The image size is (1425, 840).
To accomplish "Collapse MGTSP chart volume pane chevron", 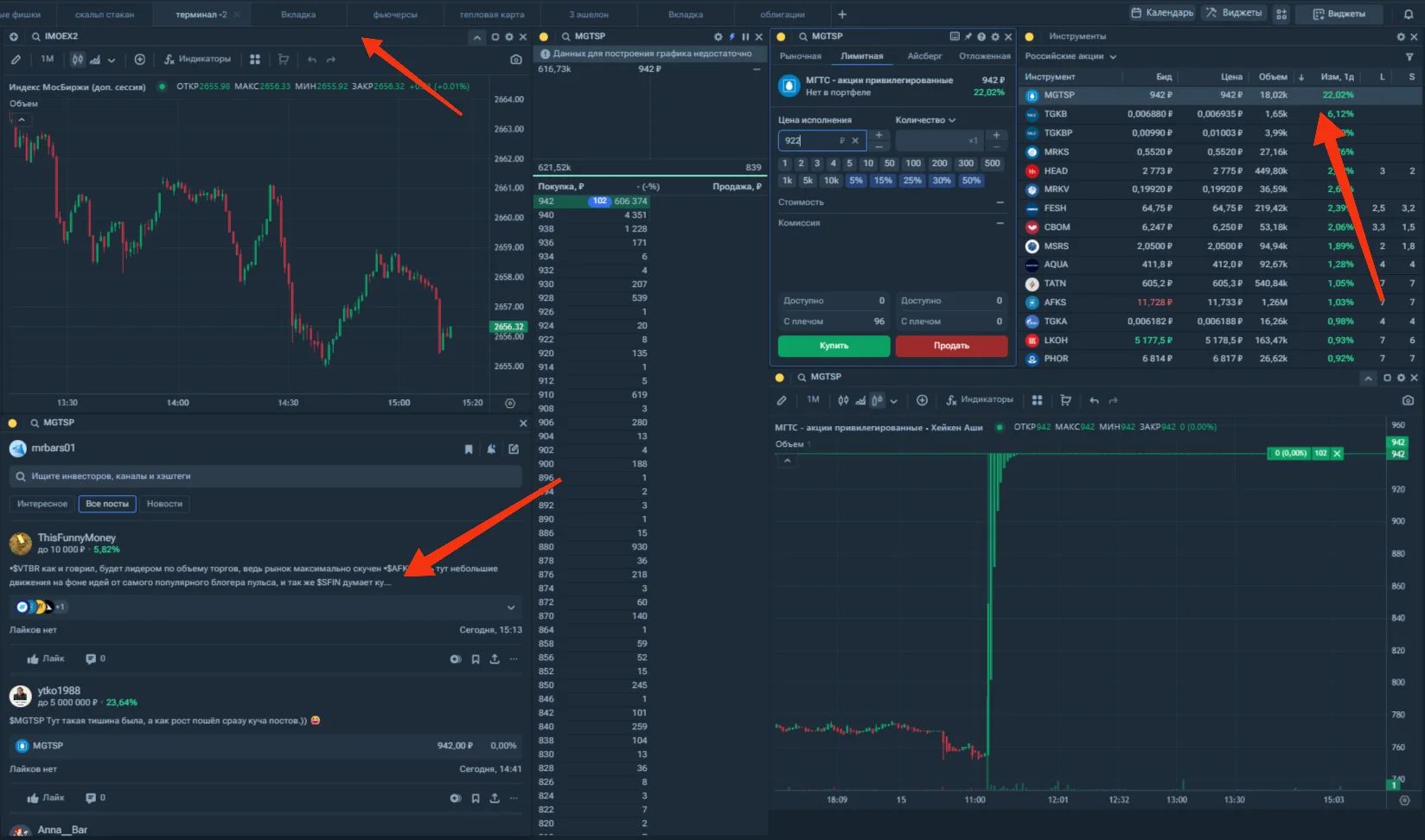I will click(x=787, y=461).
